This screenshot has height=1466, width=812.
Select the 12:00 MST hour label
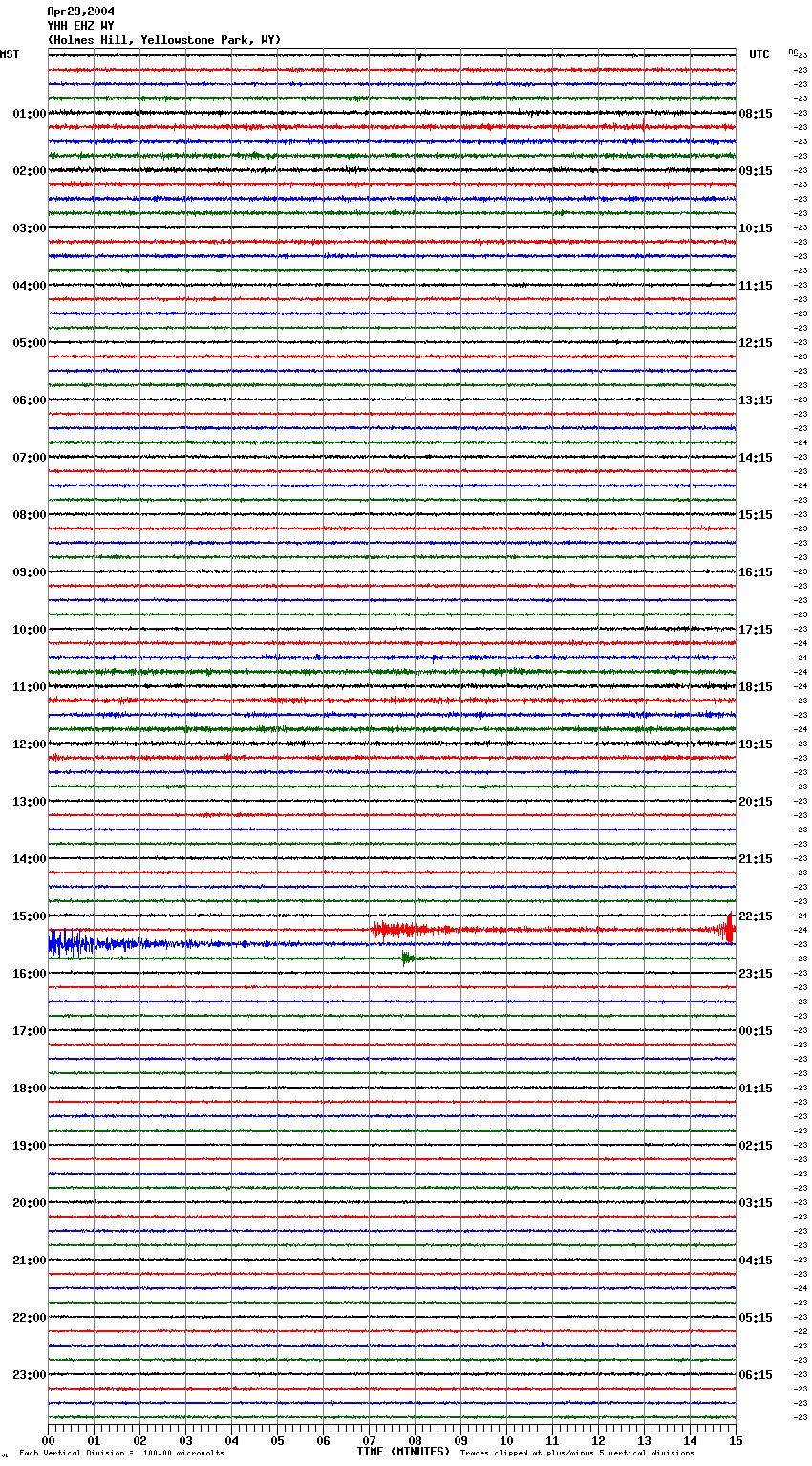tap(30, 744)
